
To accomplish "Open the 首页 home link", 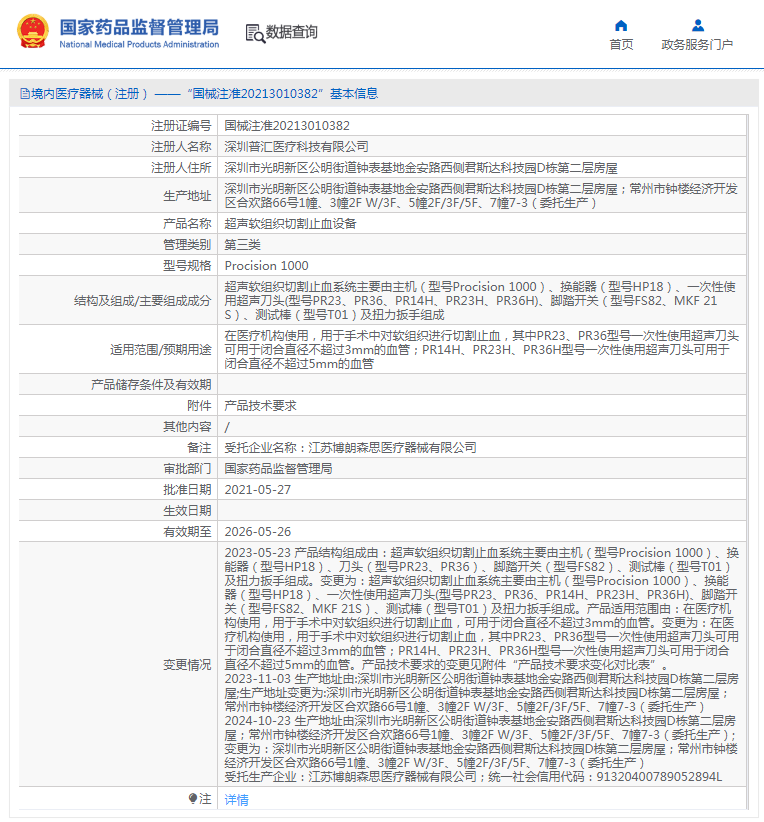I will coord(621,45).
